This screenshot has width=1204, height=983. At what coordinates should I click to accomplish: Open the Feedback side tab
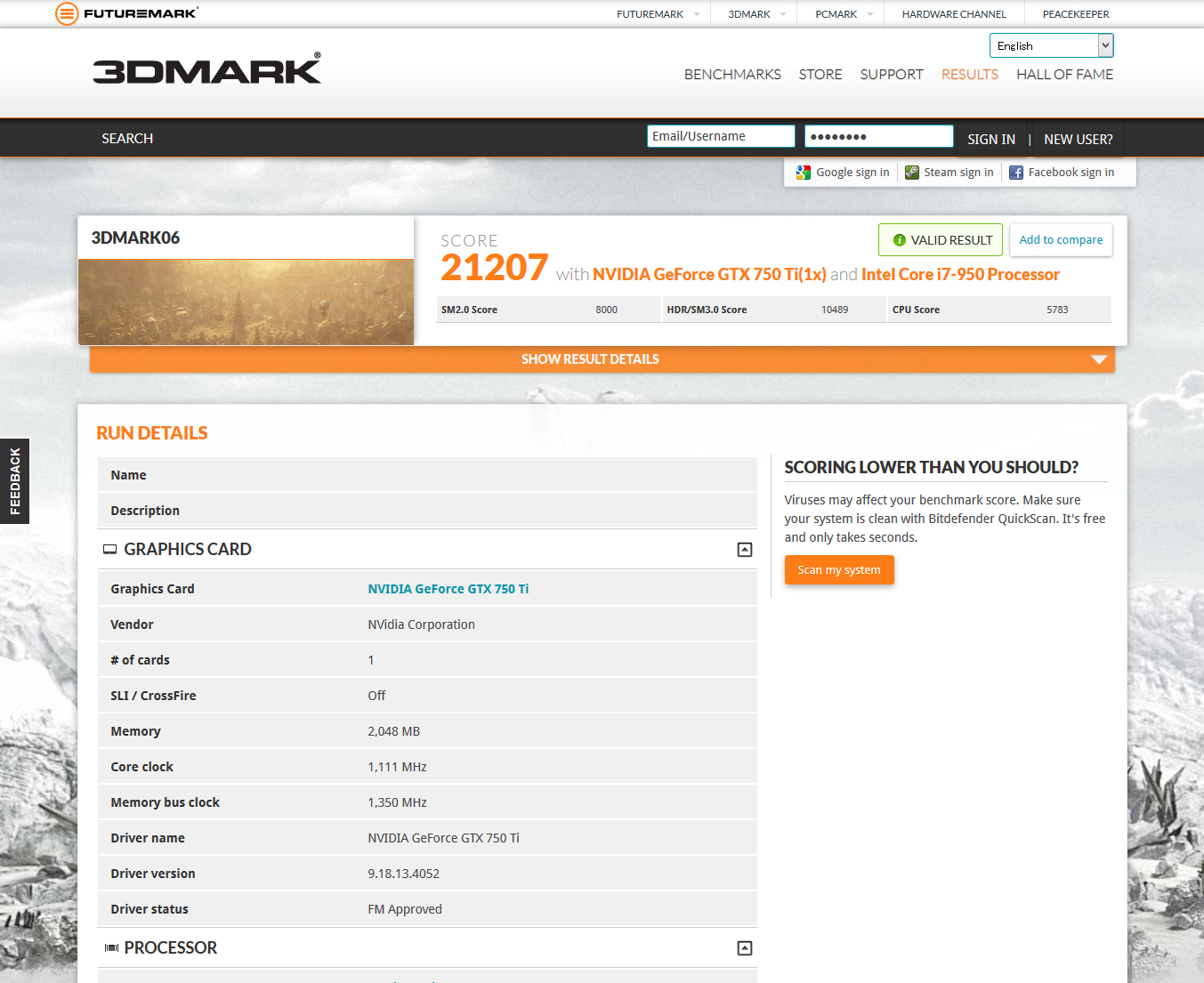[14, 481]
